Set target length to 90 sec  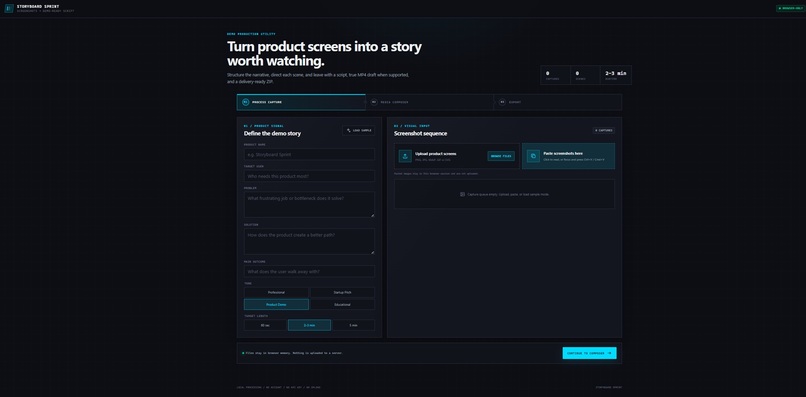(x=265, y=325)
